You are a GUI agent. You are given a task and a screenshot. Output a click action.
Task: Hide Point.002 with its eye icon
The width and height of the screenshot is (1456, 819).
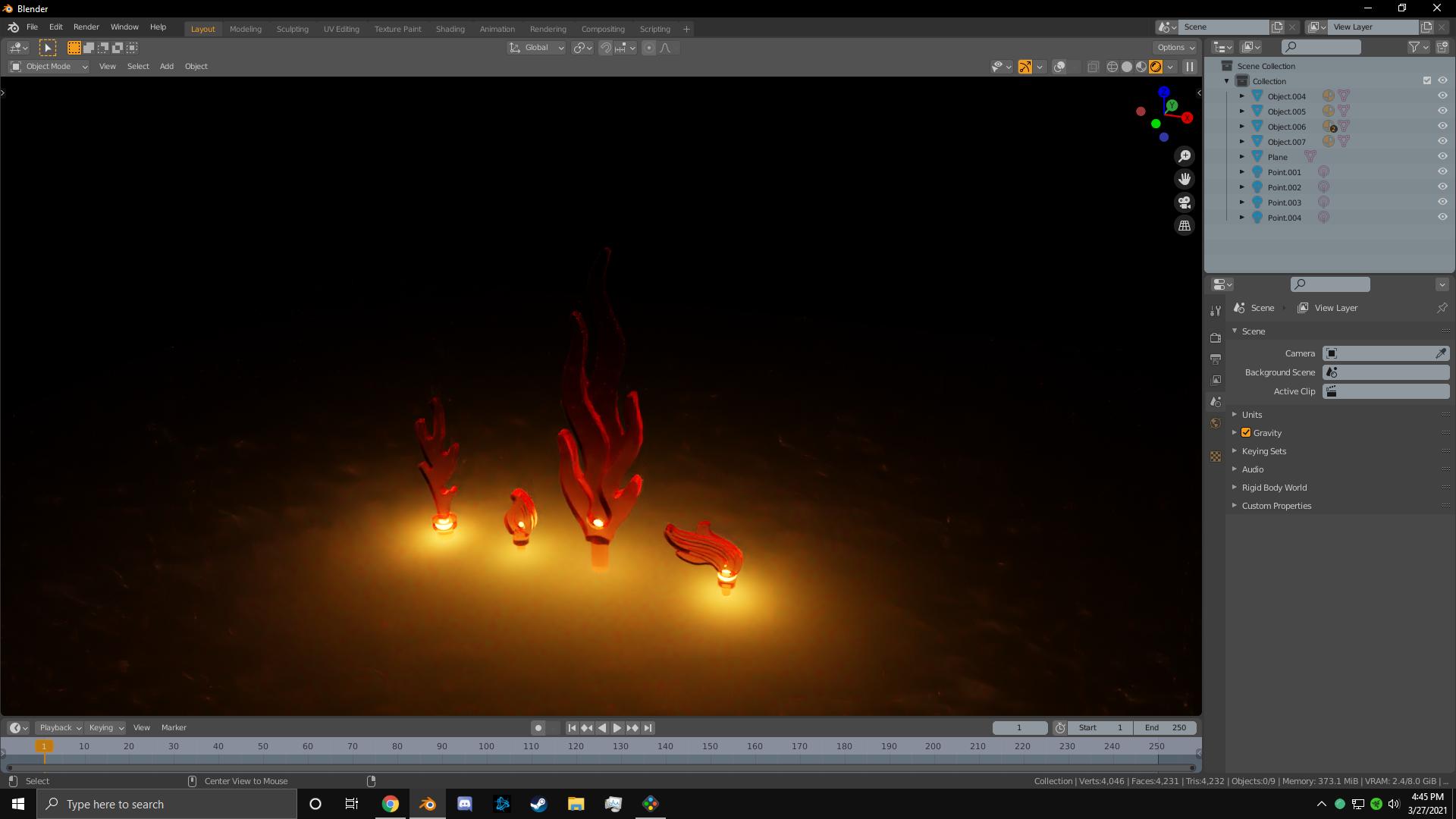click(x=1442, y=187)
